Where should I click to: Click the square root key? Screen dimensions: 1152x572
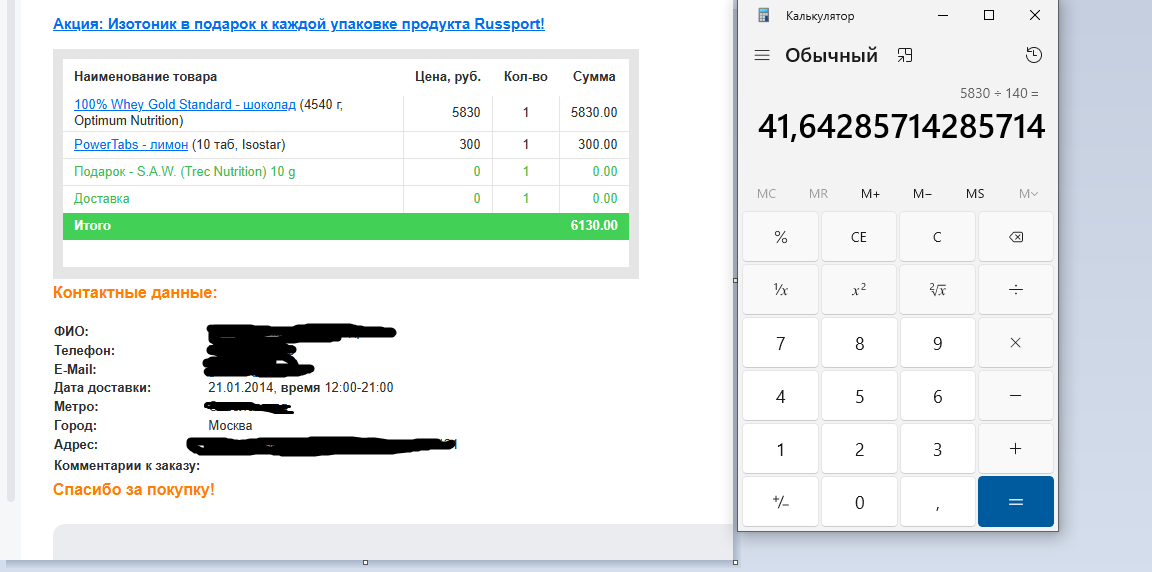(937, 289)
